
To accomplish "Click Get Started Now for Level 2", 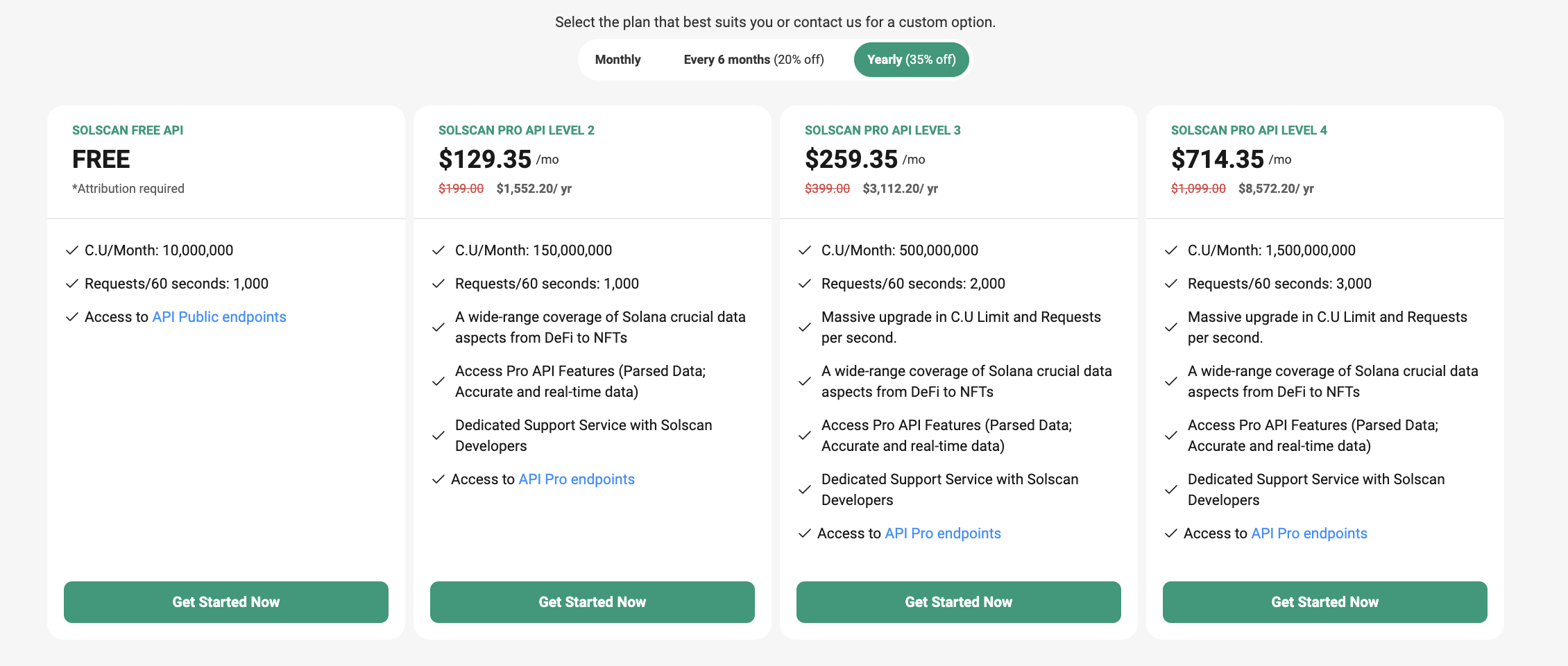I will 592,601.
